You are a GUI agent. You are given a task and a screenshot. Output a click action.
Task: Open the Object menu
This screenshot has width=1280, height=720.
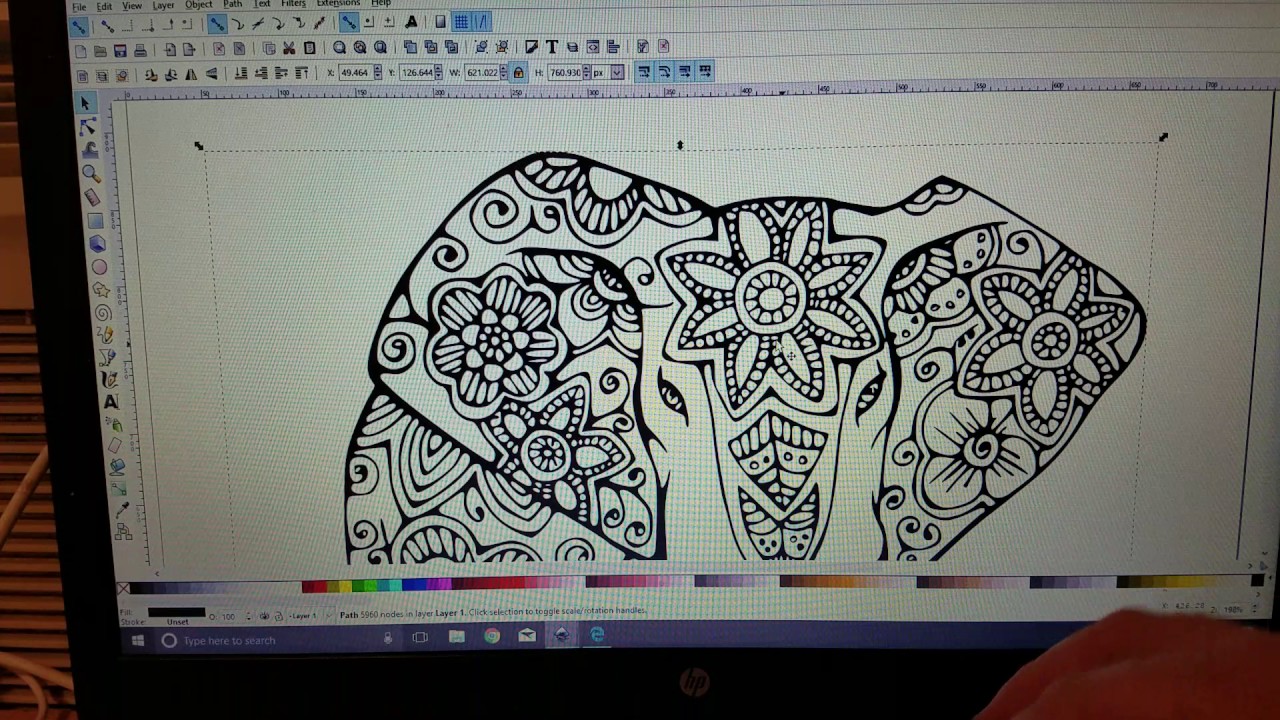[x=199, y=5]
